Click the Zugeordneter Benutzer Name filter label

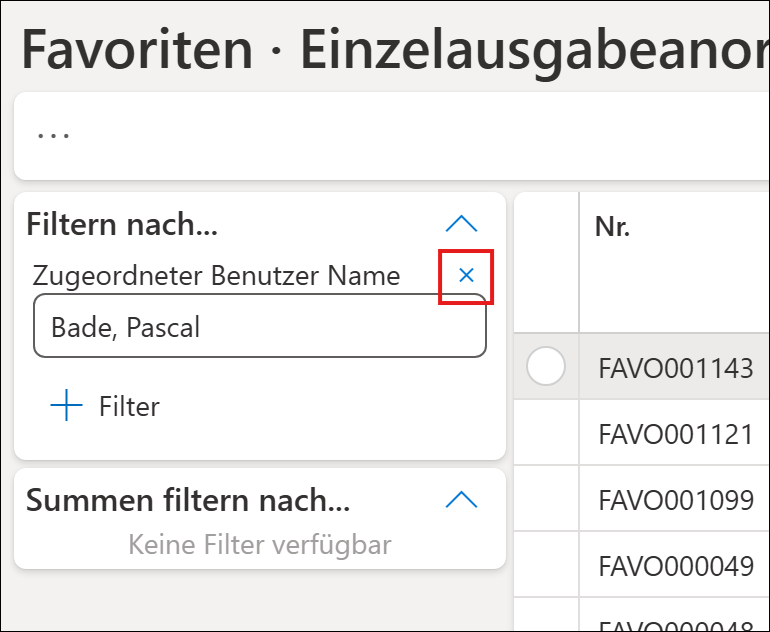click(216, 276)
